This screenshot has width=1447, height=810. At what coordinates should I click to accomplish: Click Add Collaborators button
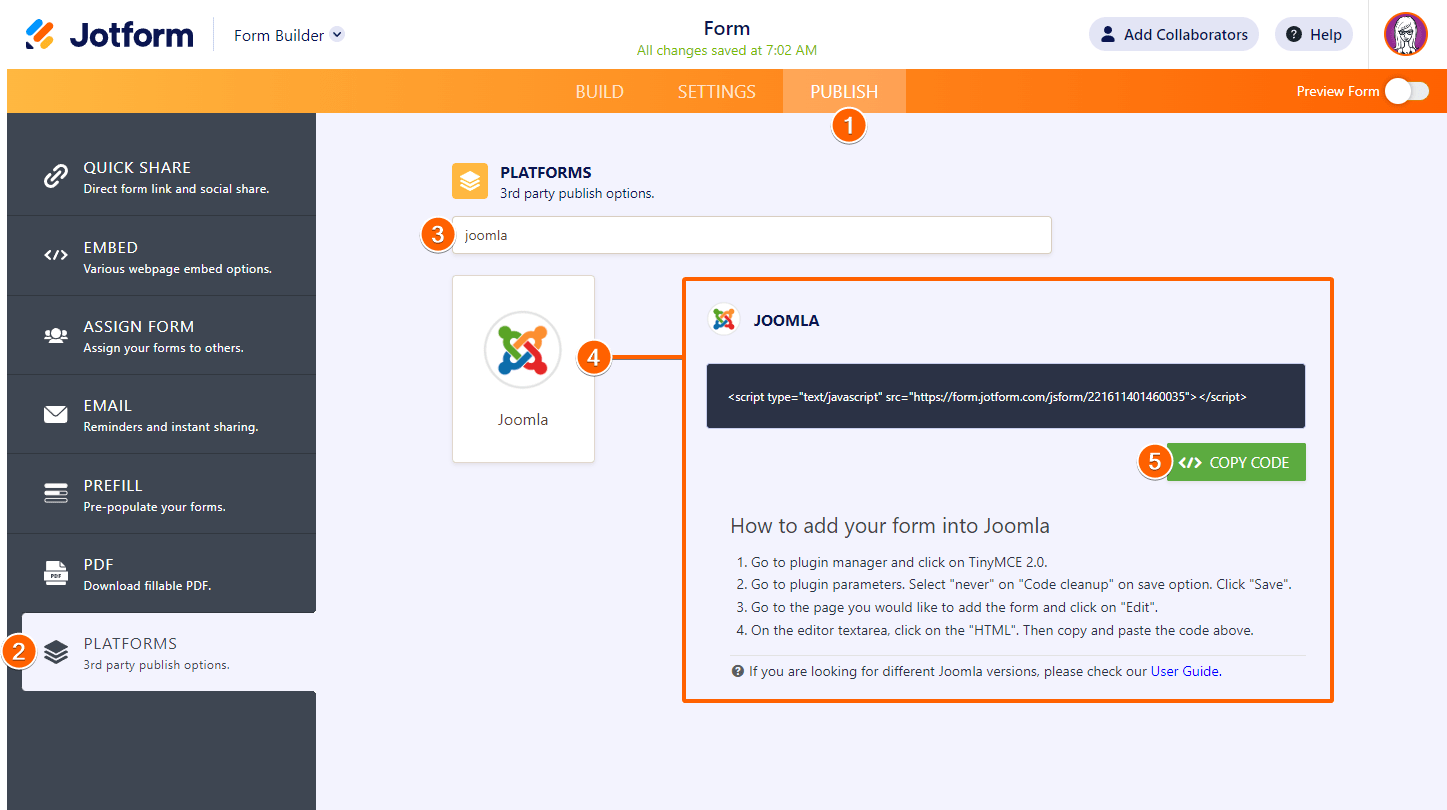point(1174,35)
